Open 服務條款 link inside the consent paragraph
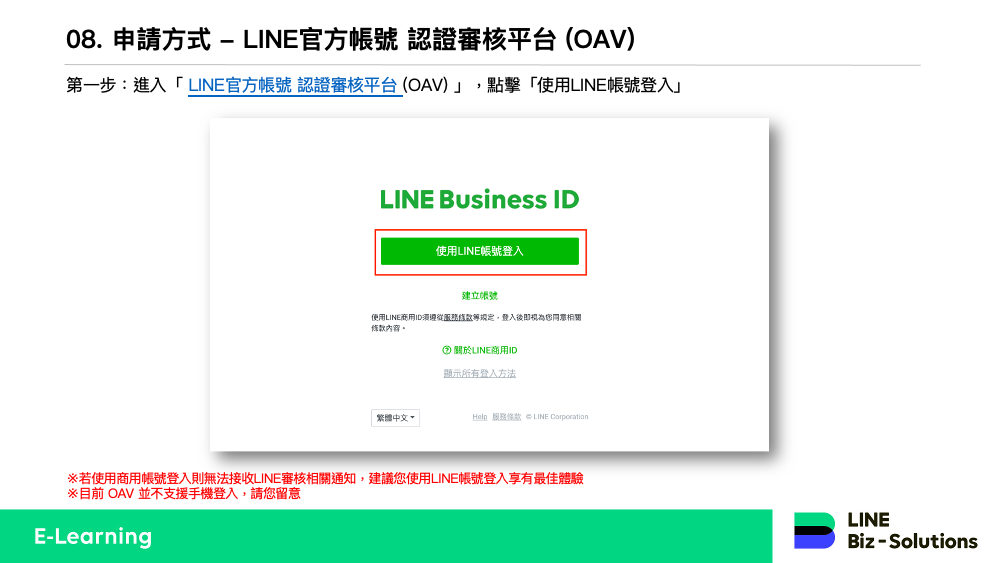 point(458,318)
